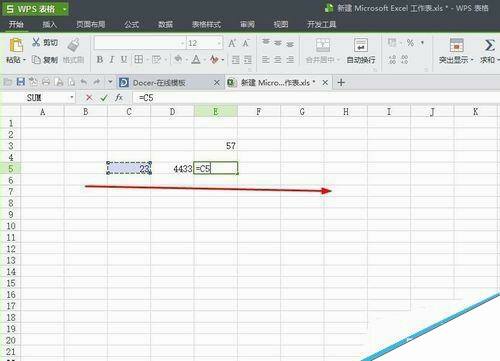Click the Save floppy disk icon

tap(21, 82)
